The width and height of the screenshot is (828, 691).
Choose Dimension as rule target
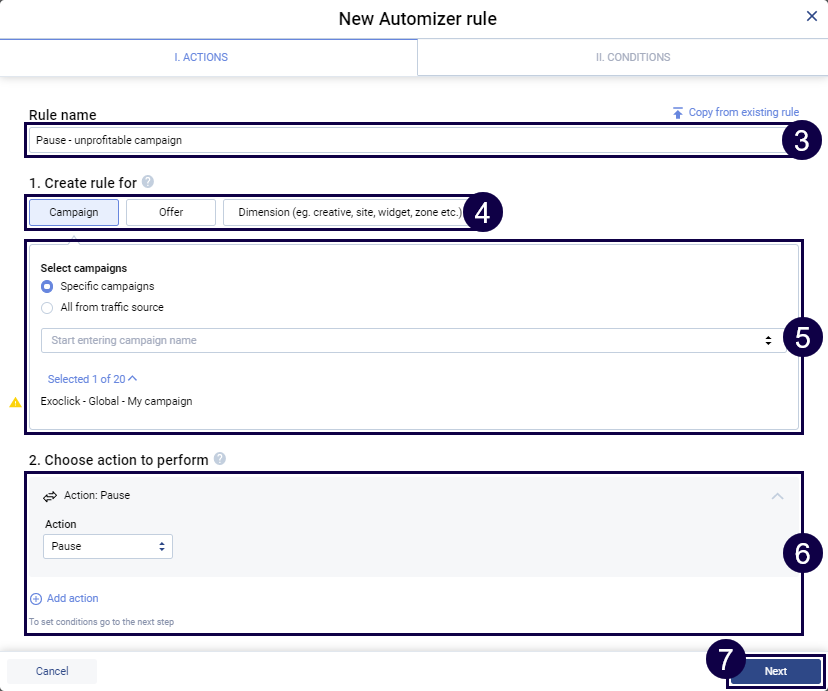pos(348,212)
